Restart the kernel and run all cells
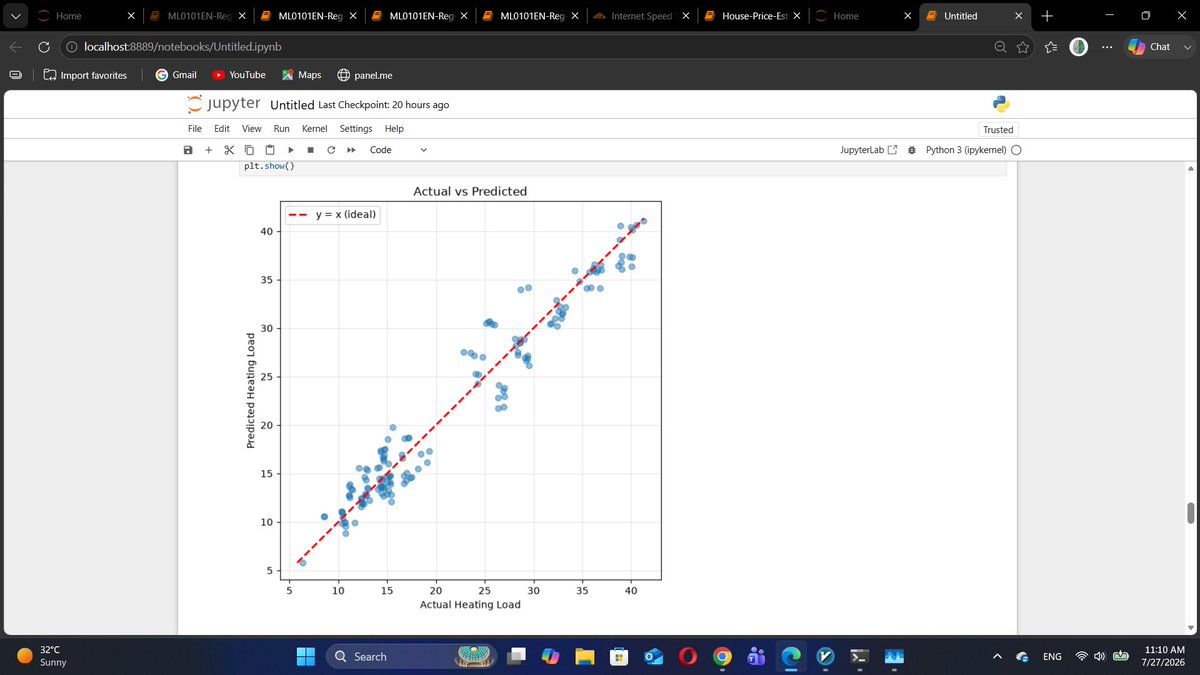The width and height of the screenshot is (1200, 675). 351,150
